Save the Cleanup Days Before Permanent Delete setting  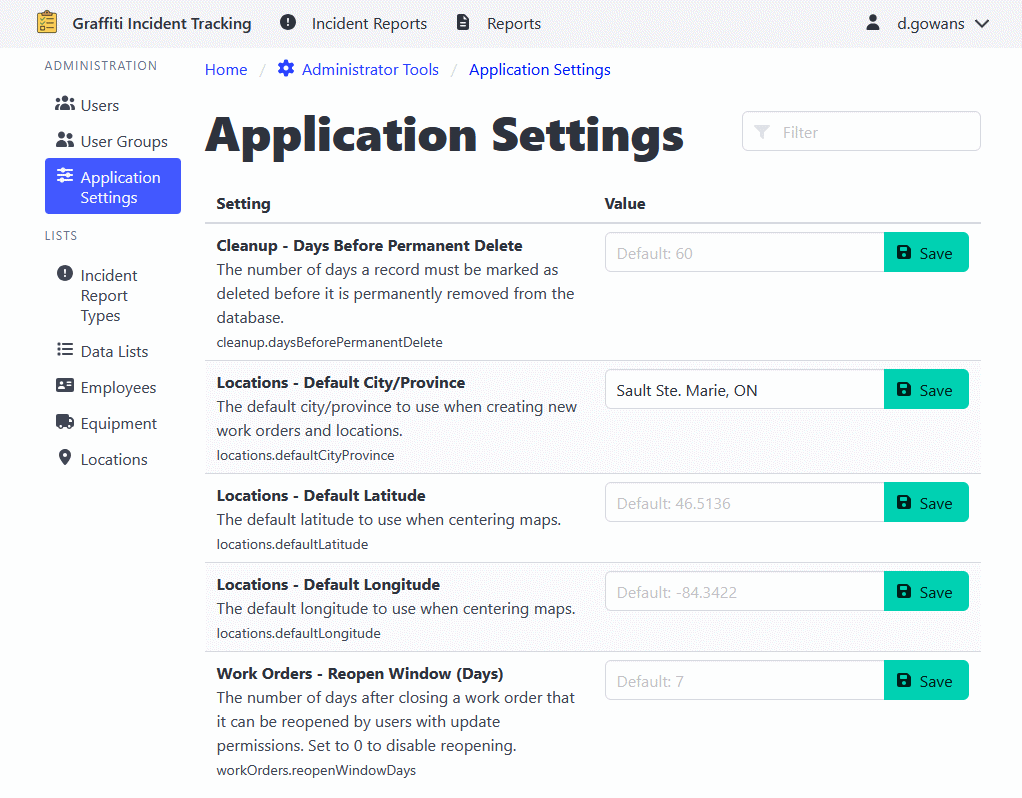click(x=926, y=252)
